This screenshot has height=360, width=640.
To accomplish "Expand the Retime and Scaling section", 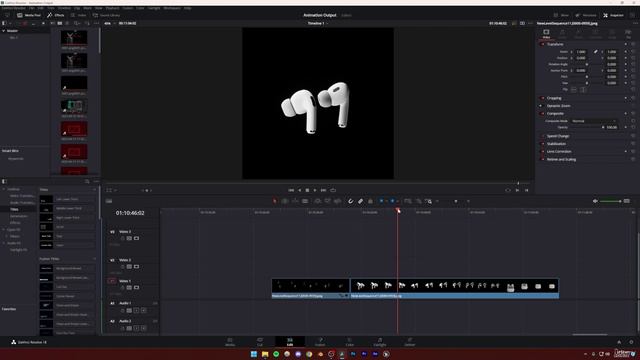I will click(x=561, y=160).
